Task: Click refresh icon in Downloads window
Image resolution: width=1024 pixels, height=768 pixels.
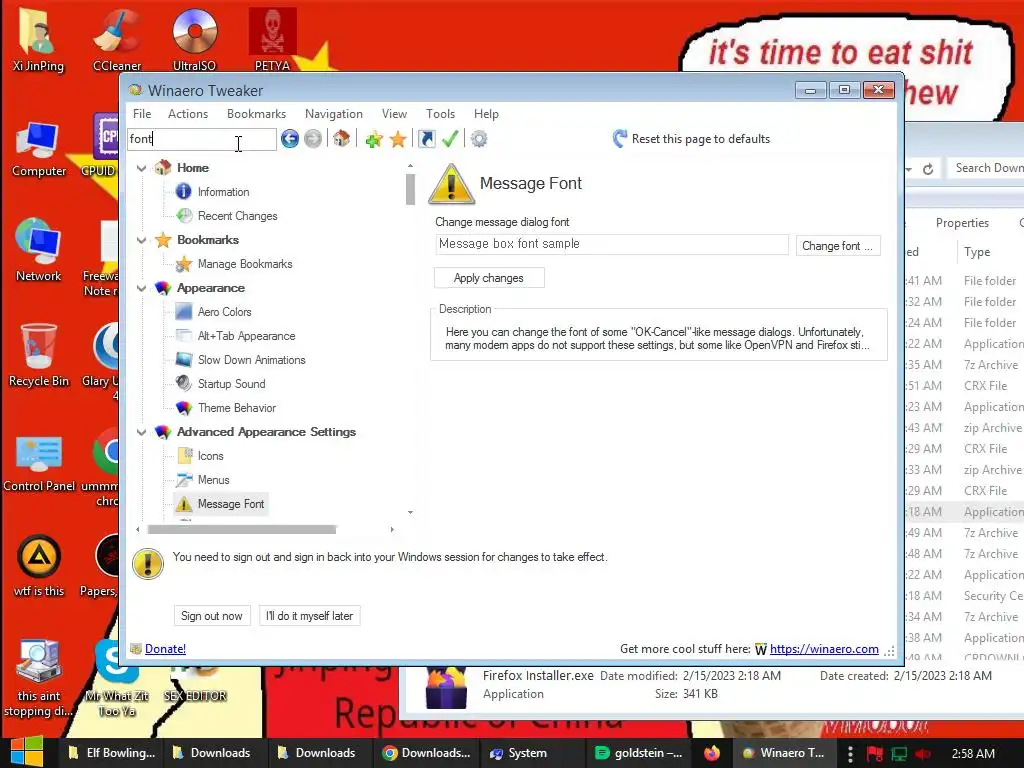Action: (x=928, y=169)
